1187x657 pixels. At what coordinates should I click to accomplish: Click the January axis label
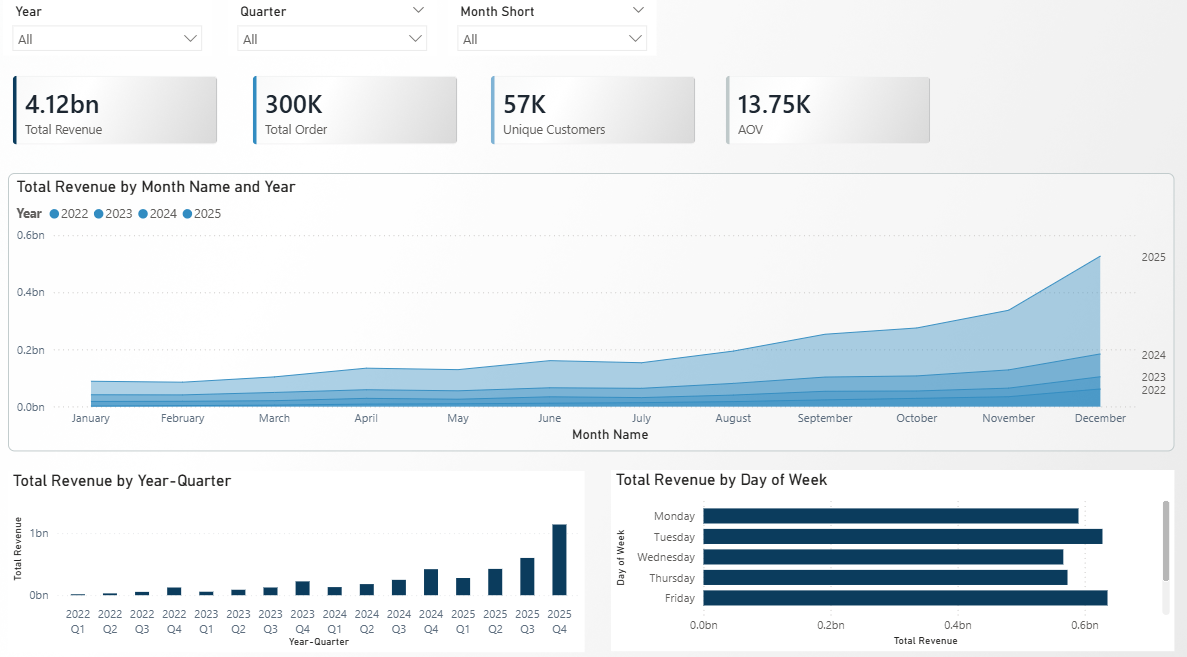[x=90, y=418]
